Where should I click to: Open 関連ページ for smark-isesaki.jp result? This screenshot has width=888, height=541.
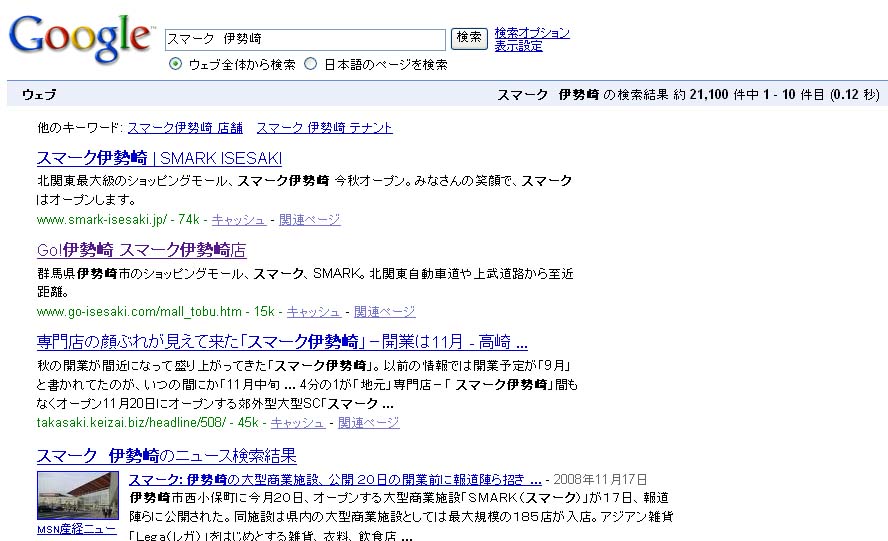click(x=310, y=220)
